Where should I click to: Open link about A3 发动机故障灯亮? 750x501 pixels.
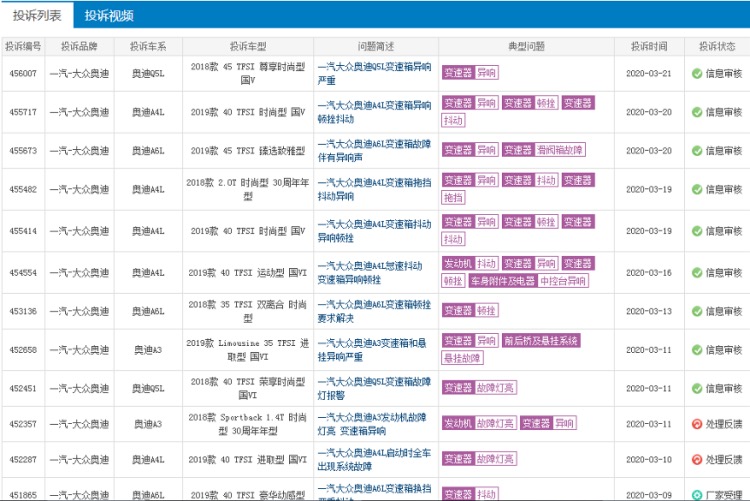coord(374,423)
